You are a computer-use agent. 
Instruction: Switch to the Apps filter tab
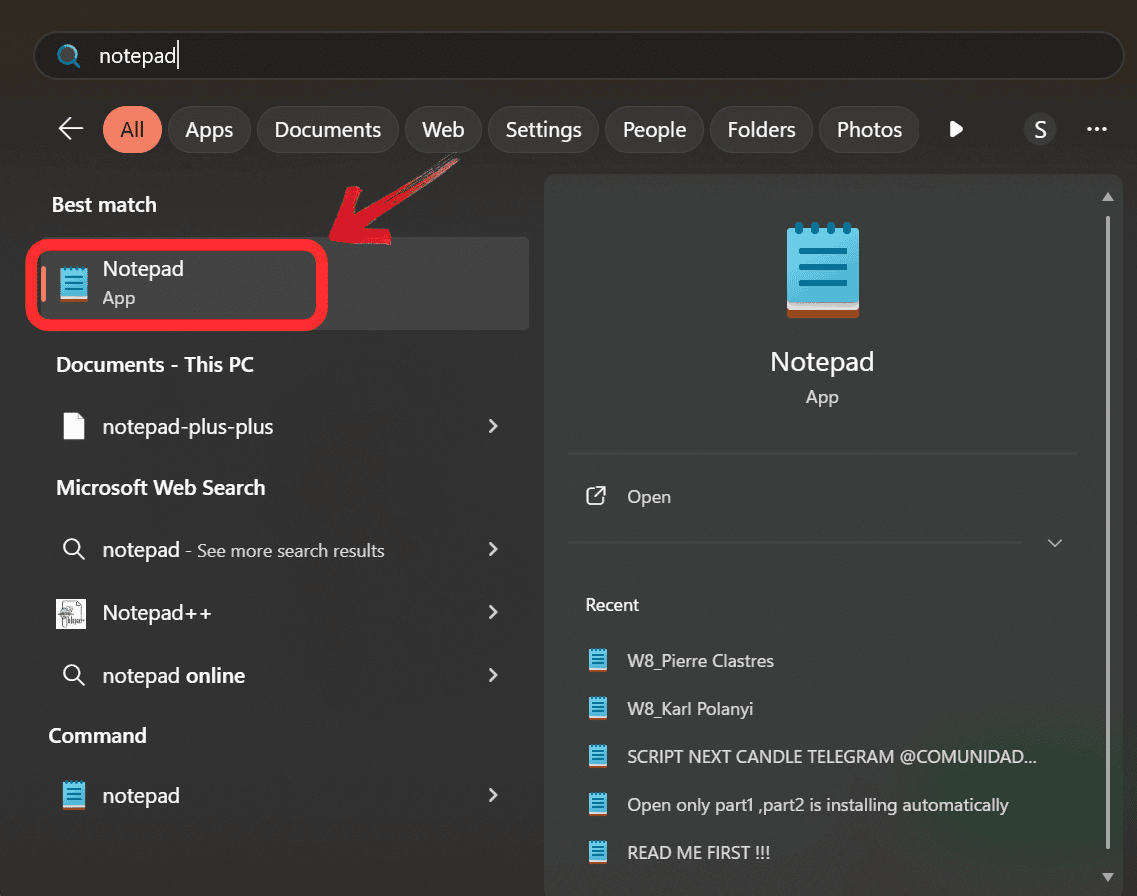(x=209, y=130)
